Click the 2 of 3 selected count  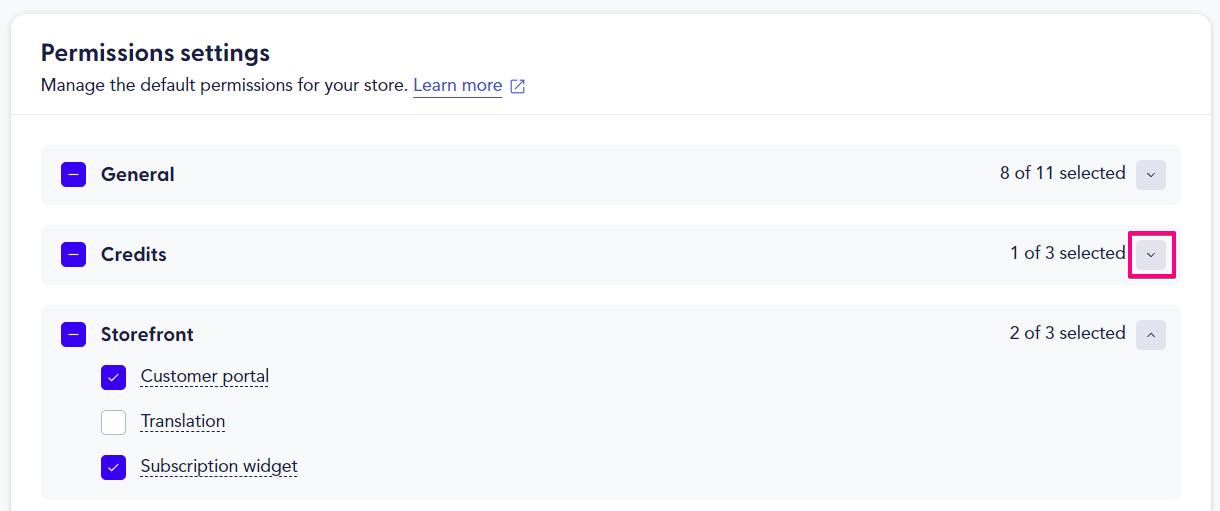(1068, 333)
